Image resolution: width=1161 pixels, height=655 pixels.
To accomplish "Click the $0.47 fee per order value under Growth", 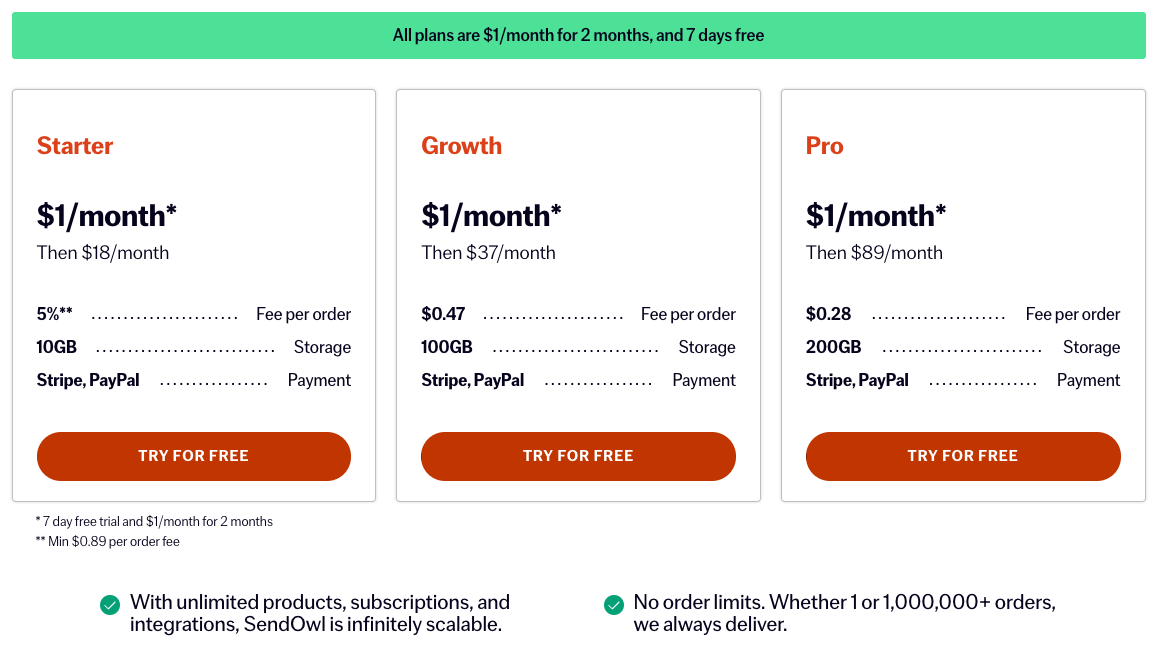I will click(442, 313).
